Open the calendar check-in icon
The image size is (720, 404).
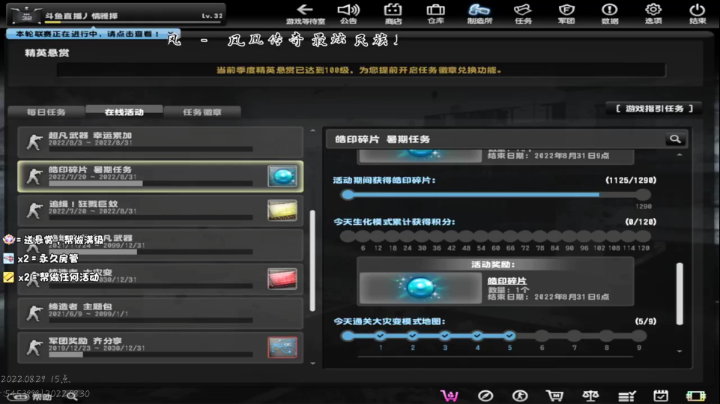coord(661,395)
